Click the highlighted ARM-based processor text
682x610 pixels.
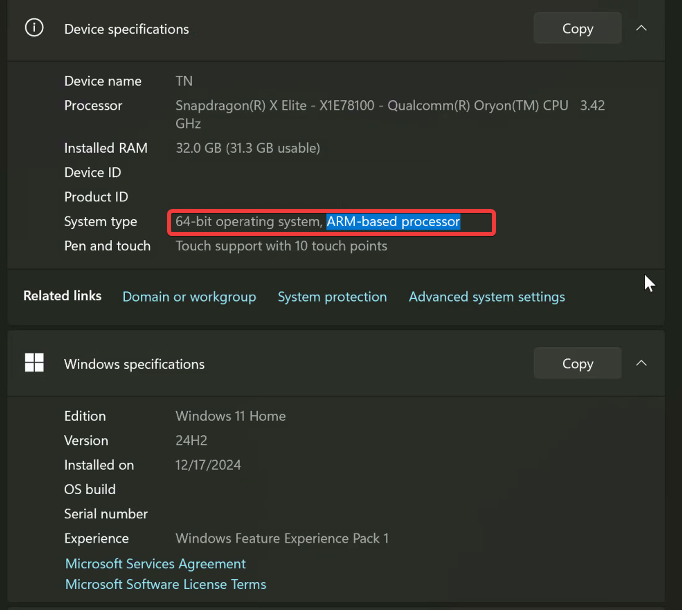[393, 221]
